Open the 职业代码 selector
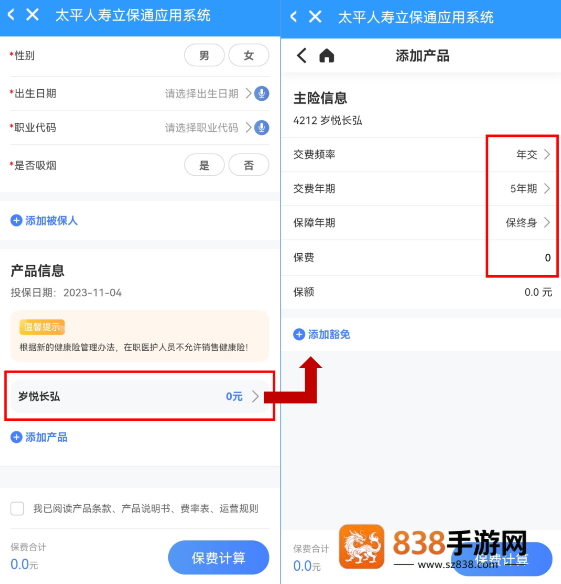Screen dimensions: 561x584 coord(208,128)
